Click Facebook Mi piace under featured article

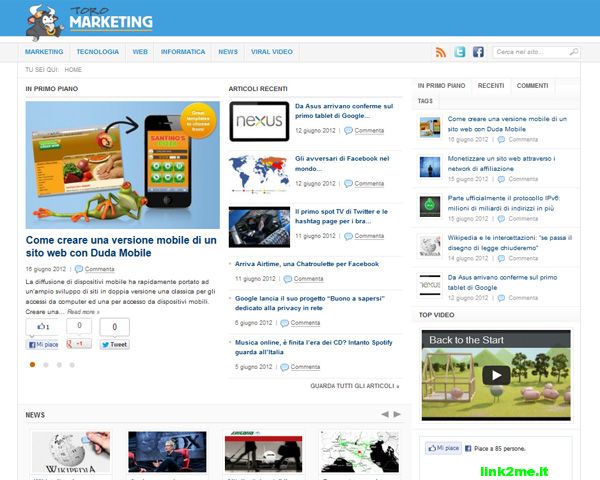[x=42, y=344]
